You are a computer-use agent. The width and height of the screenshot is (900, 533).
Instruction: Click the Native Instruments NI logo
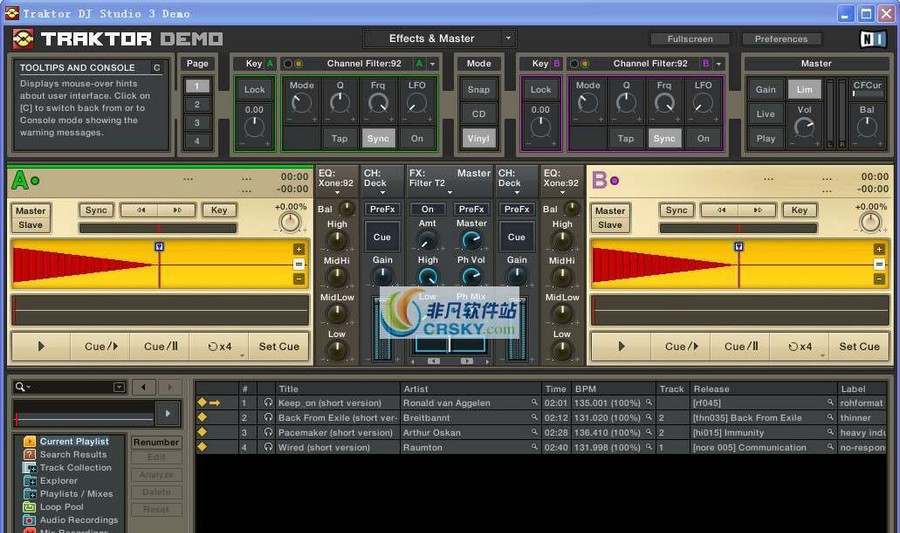[x=873, y=39]
